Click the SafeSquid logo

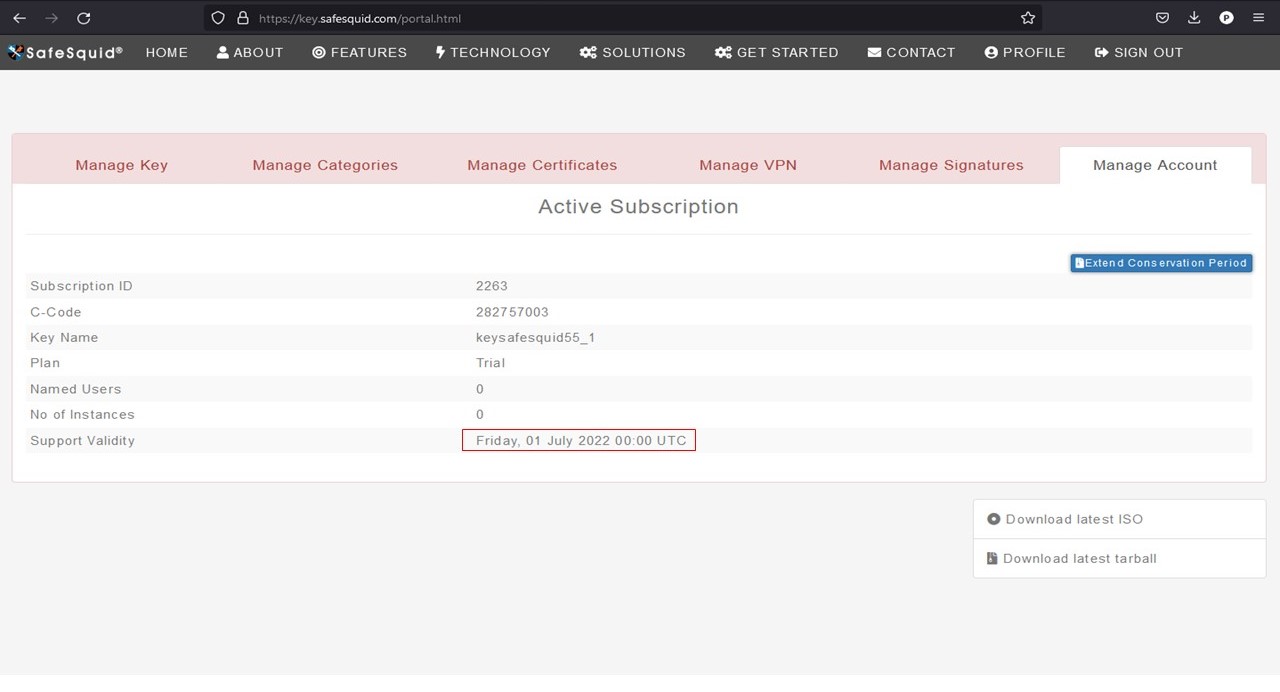click(x=65, y=52)
